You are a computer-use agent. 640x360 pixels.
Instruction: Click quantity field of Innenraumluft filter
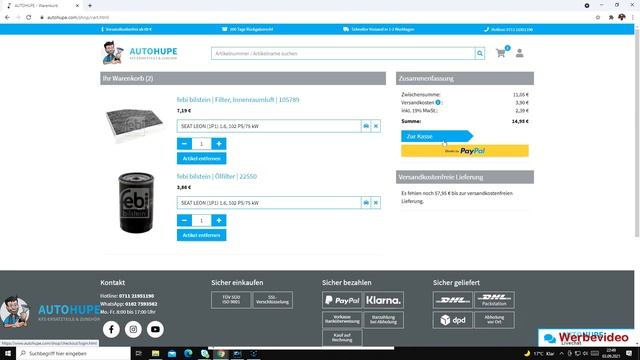click(x=201, y=144)
